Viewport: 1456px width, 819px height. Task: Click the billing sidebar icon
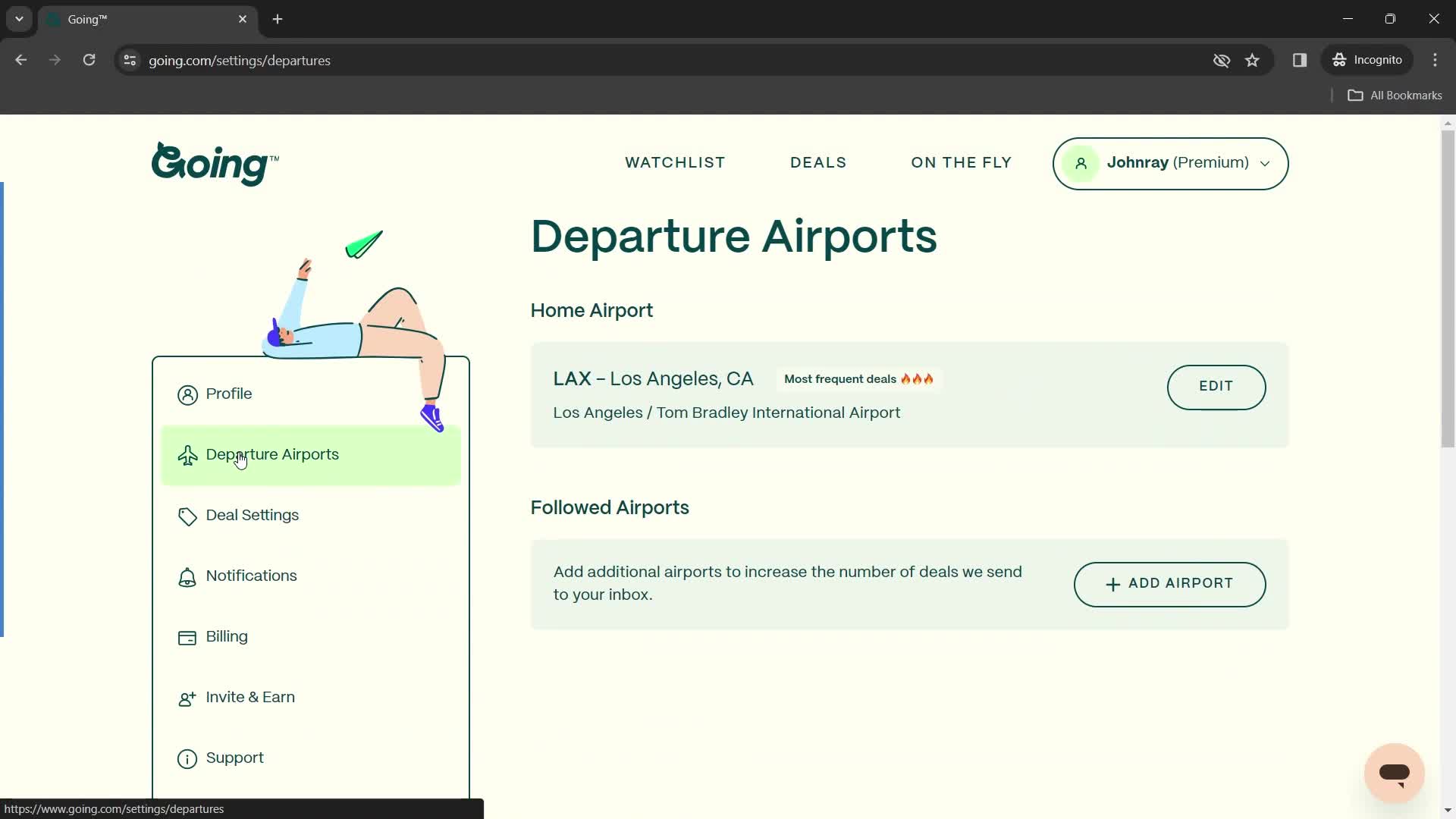[x=187, y=636]
